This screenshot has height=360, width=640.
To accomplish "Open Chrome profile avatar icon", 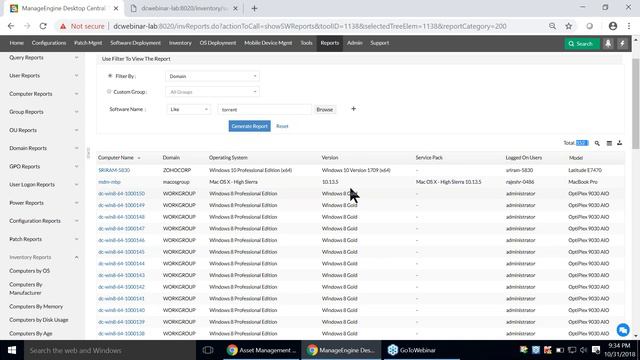I will (x=613, y=26).
